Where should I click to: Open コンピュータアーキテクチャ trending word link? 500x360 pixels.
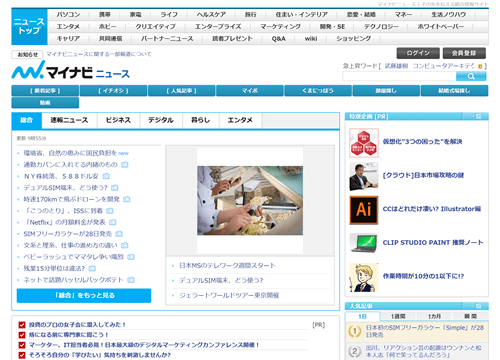point(443,66)
